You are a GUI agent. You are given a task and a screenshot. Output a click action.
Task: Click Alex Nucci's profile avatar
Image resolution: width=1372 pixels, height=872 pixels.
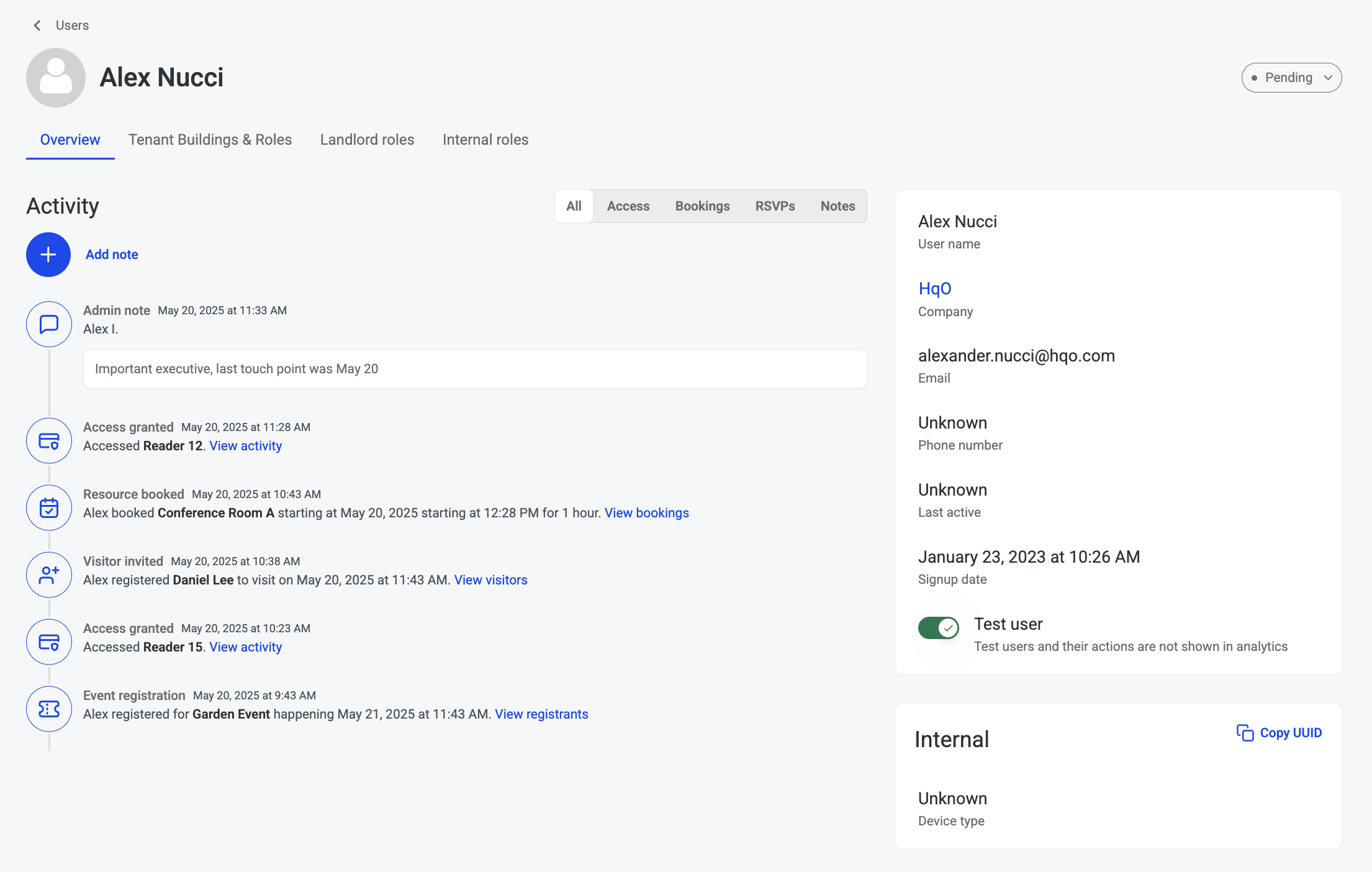[x=56, y=78]
